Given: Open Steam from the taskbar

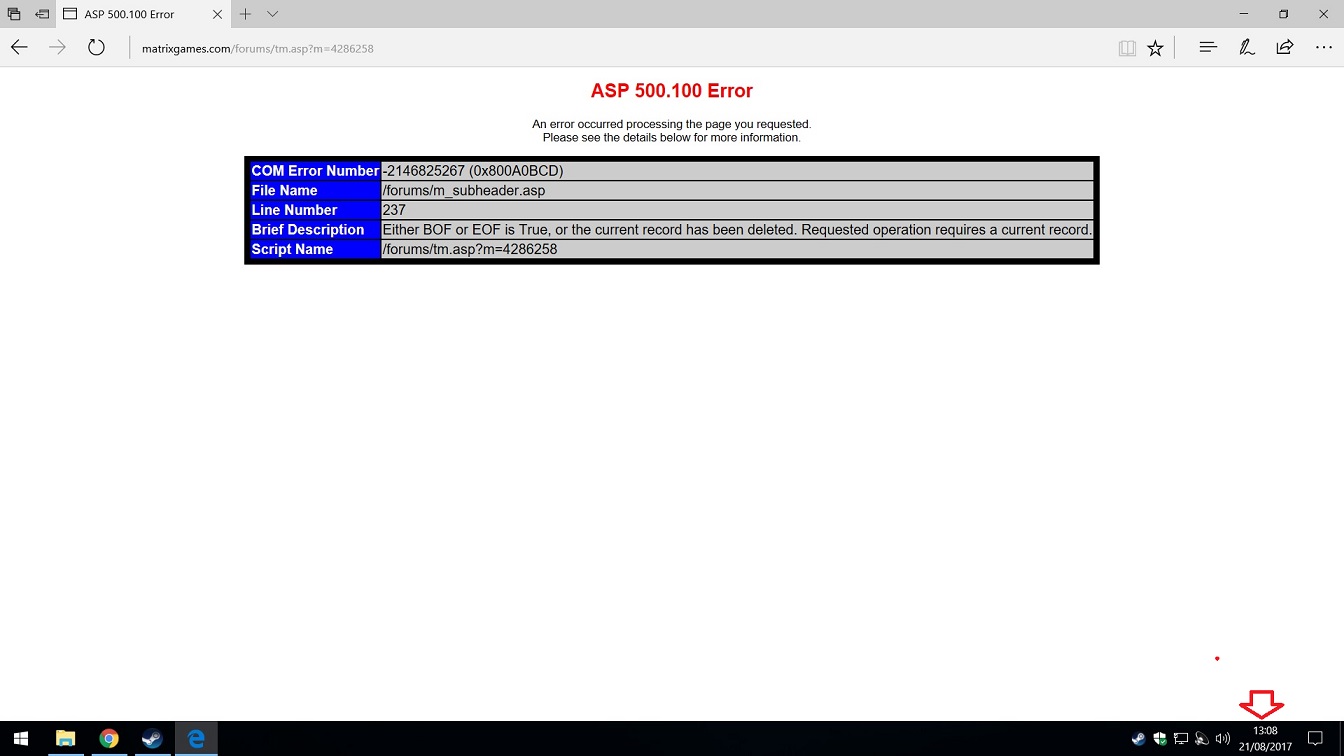Looking at the screenshot, I should coord(152,739).
